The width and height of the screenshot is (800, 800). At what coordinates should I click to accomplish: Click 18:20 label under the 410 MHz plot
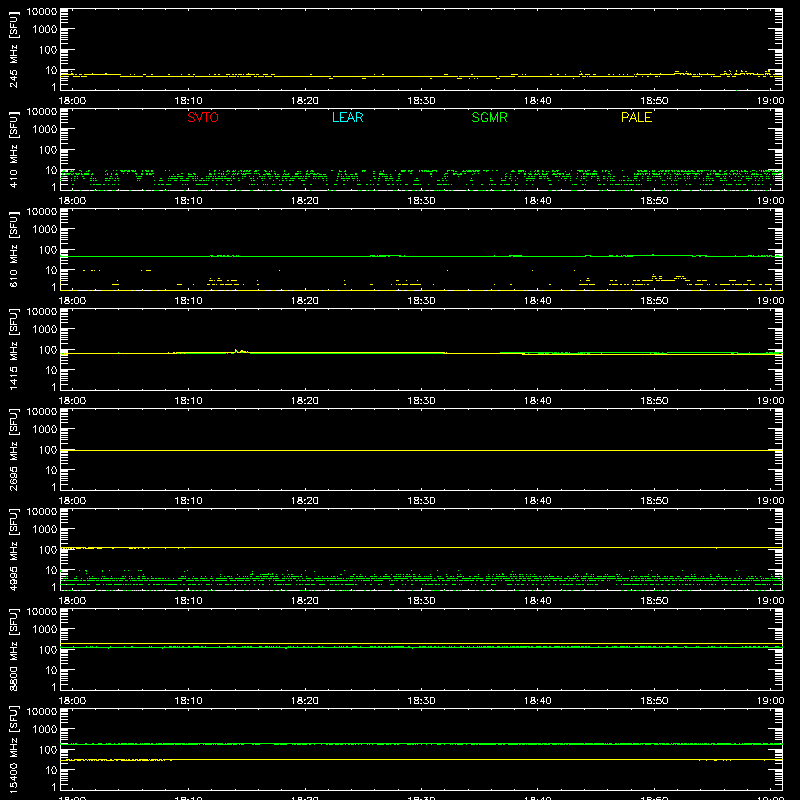pos(305,201)
